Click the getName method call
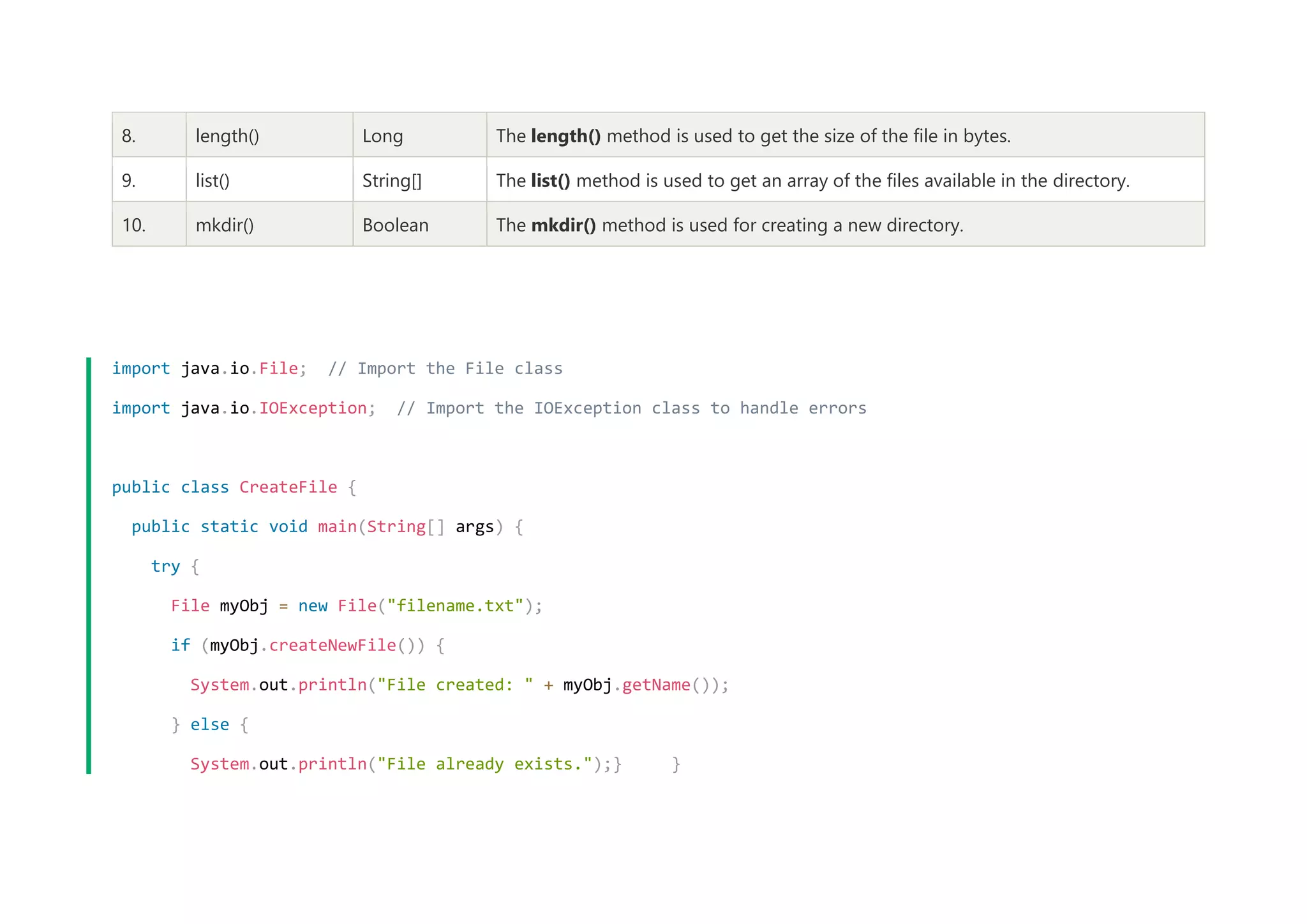Screen dimensions: 1307x924 click(656, 685)
